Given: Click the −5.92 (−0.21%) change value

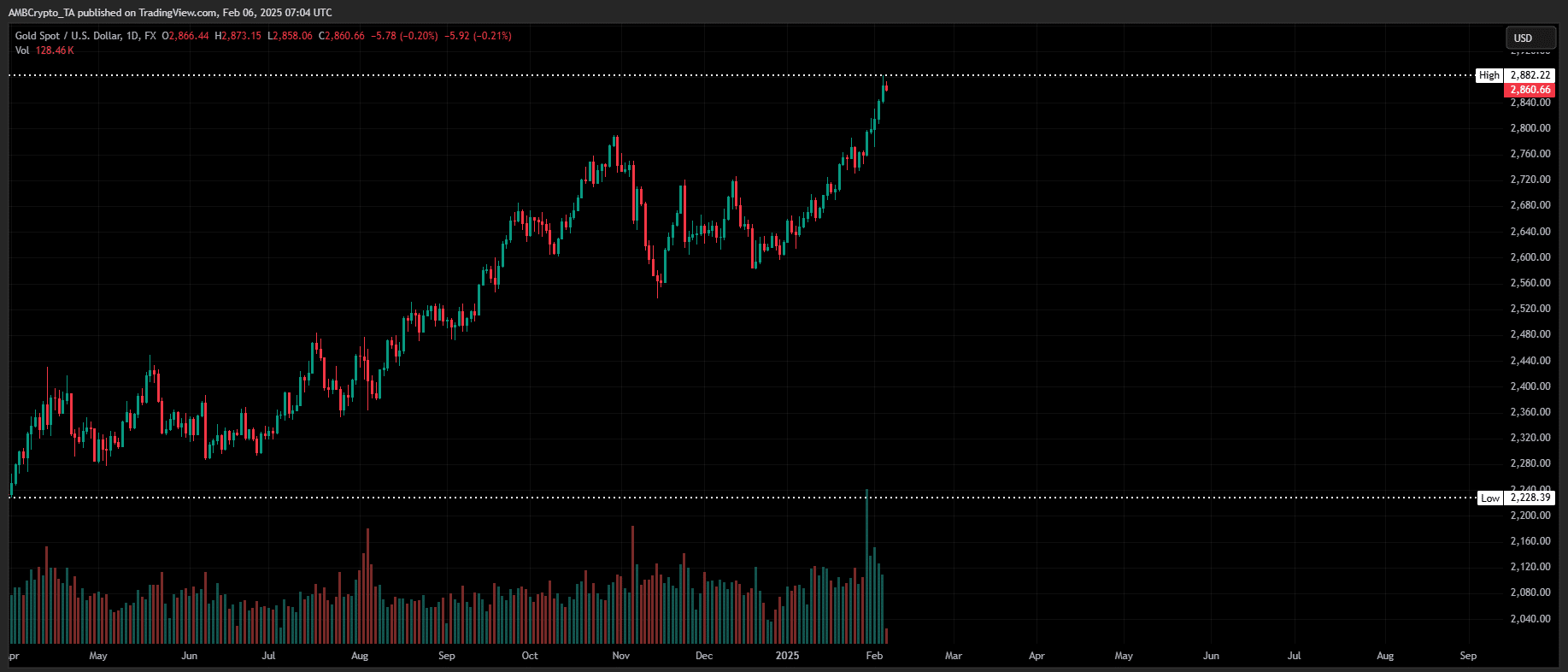Looking at the screenshot, I should 478,36.
